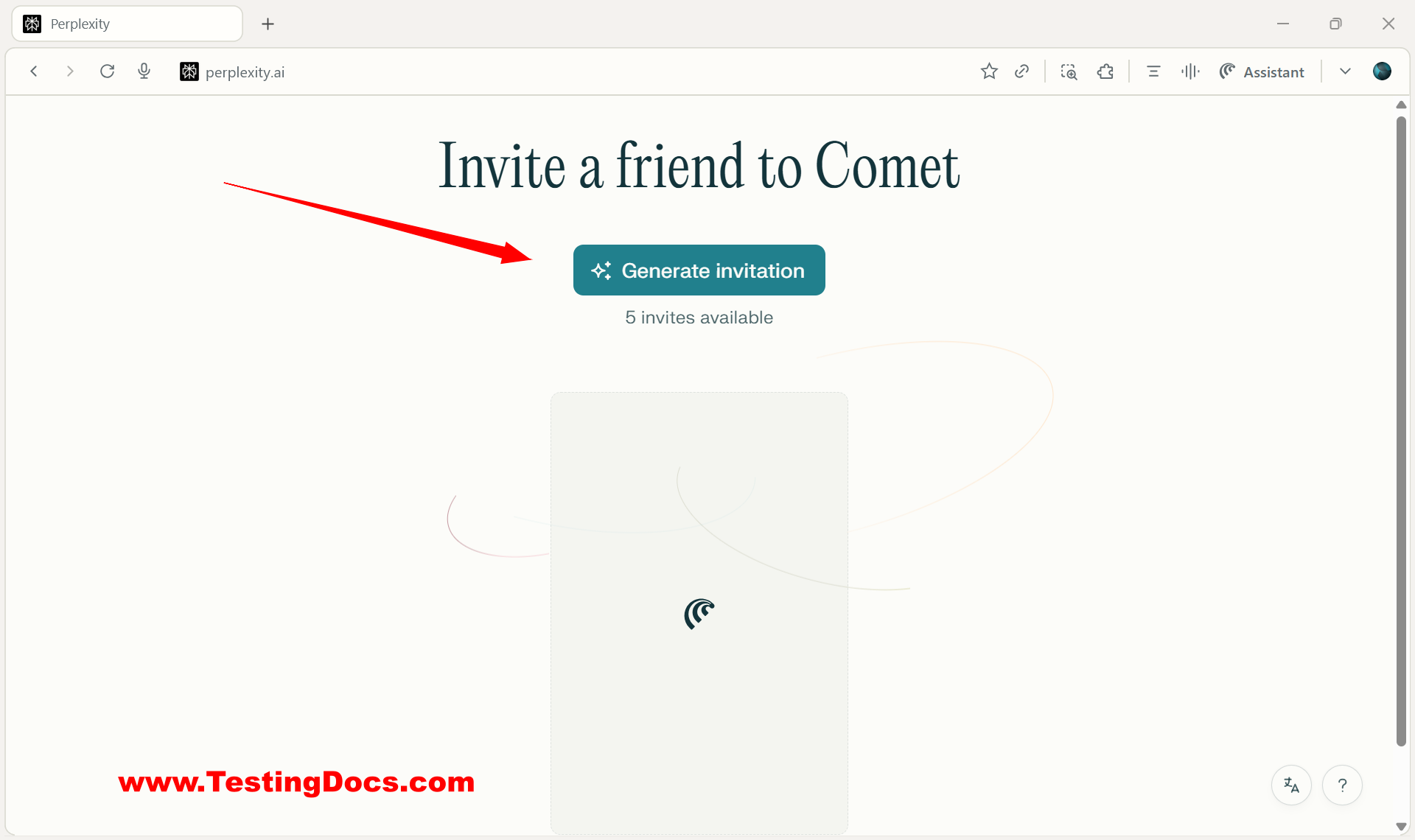This screenshot has width=1415, height=840.
Task: Go back to previous page
Action: click(34, 71)
